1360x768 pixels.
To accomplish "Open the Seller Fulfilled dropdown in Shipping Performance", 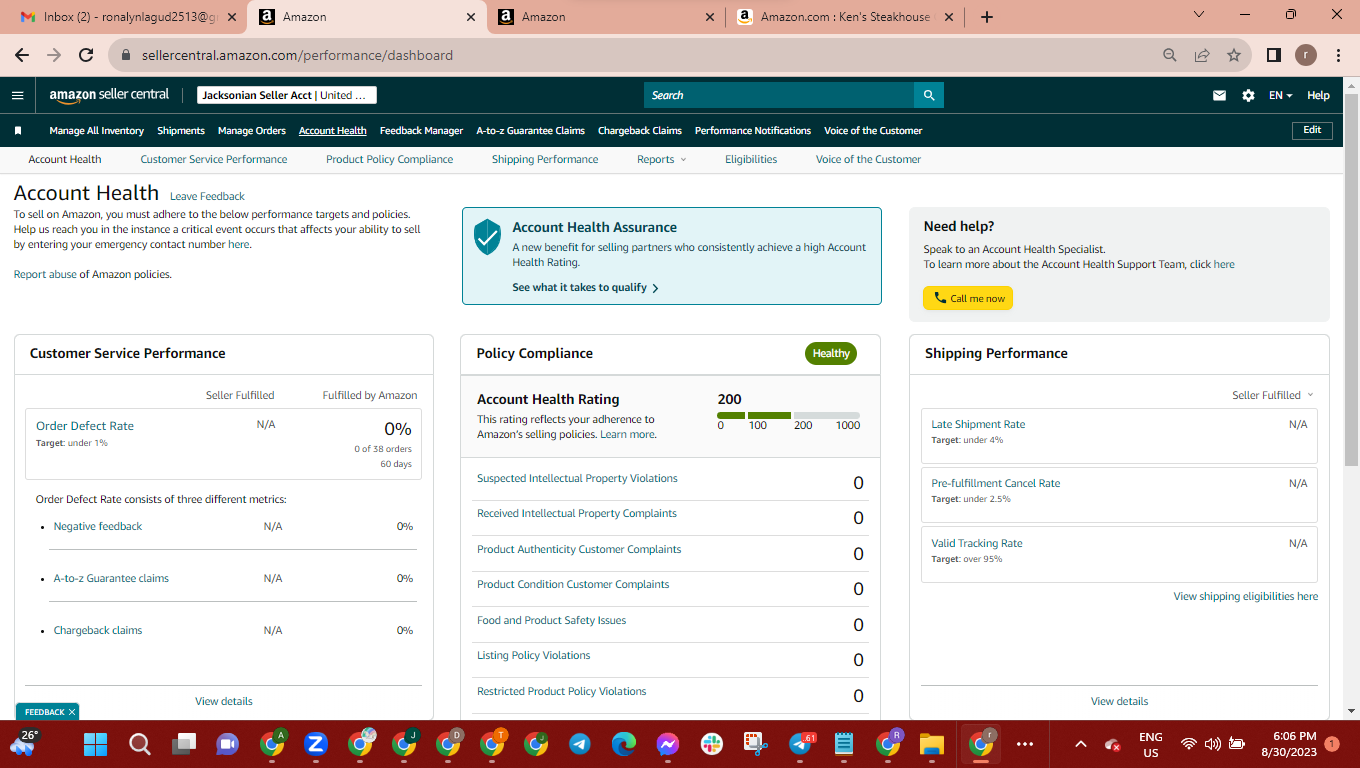I will pos(1272,395).
